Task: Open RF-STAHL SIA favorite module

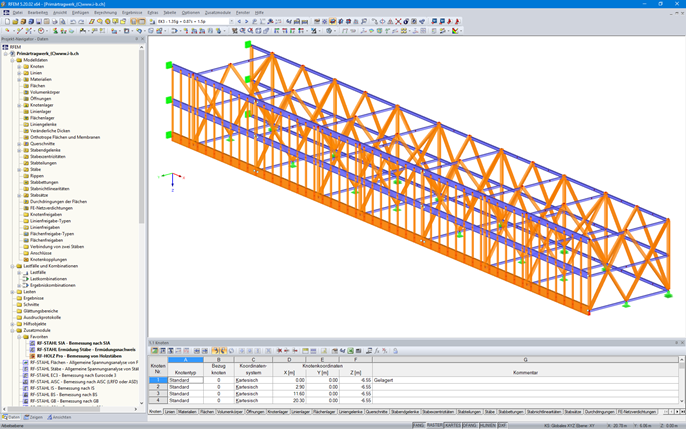Action: pyautogui.click(x=74, y=343)
